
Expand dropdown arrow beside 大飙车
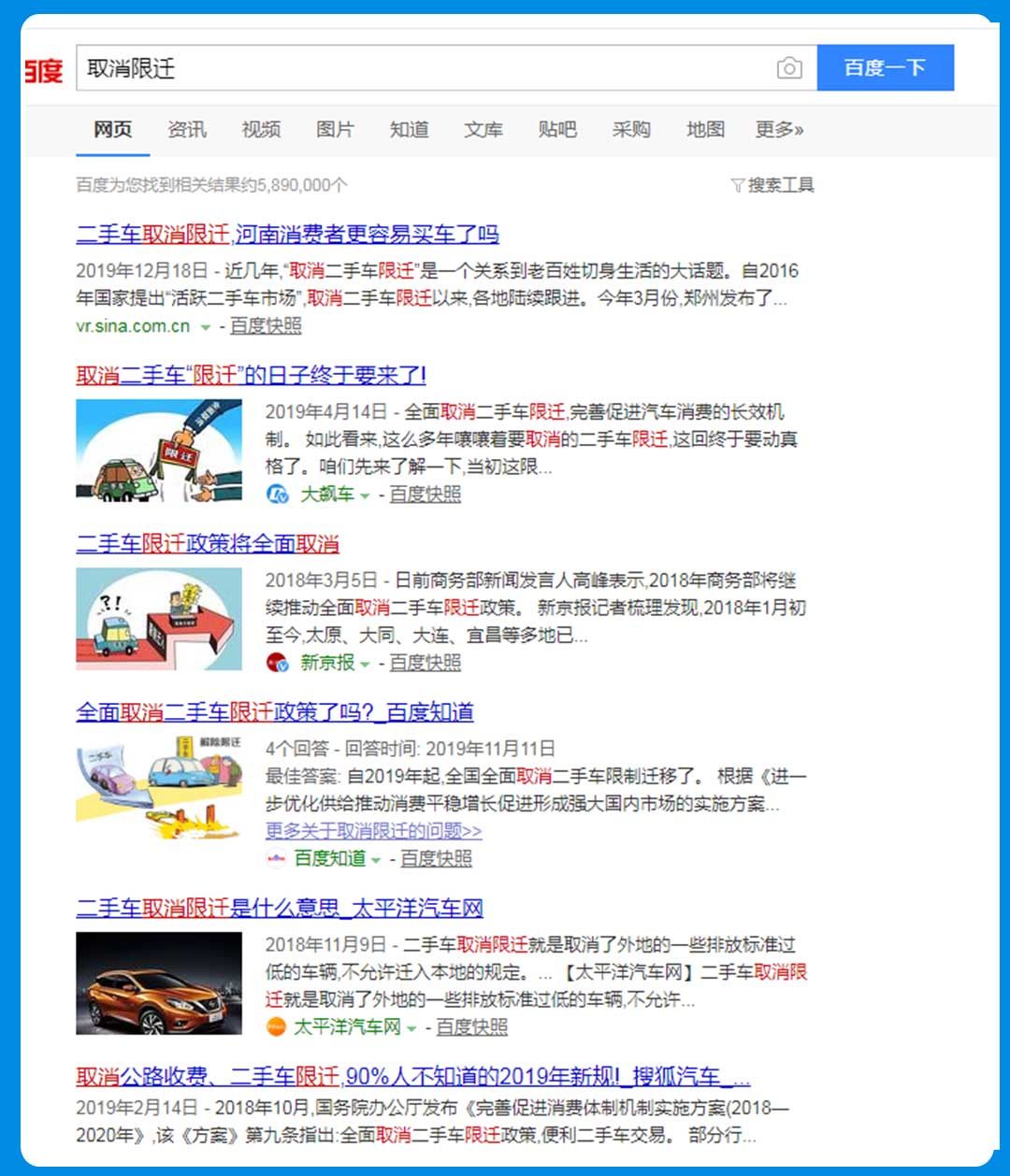366,495
